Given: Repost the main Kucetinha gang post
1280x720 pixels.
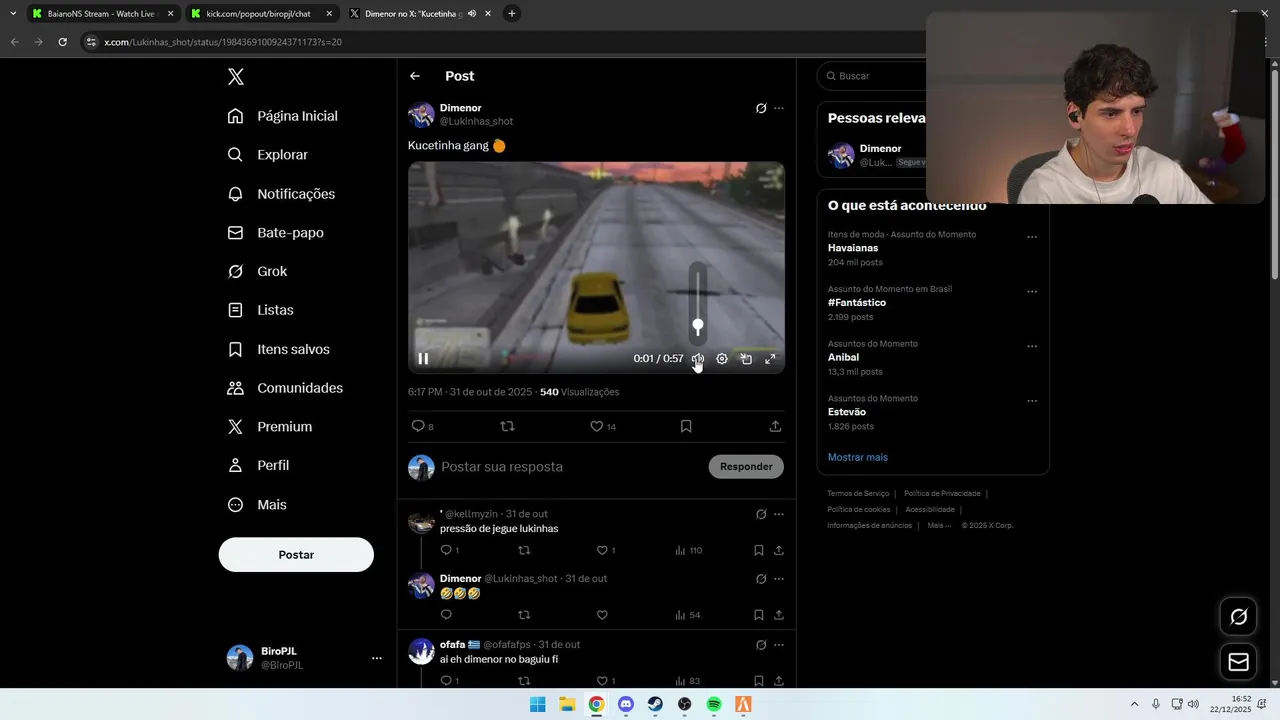Looking at the screenshot, I should click(507, 426).
